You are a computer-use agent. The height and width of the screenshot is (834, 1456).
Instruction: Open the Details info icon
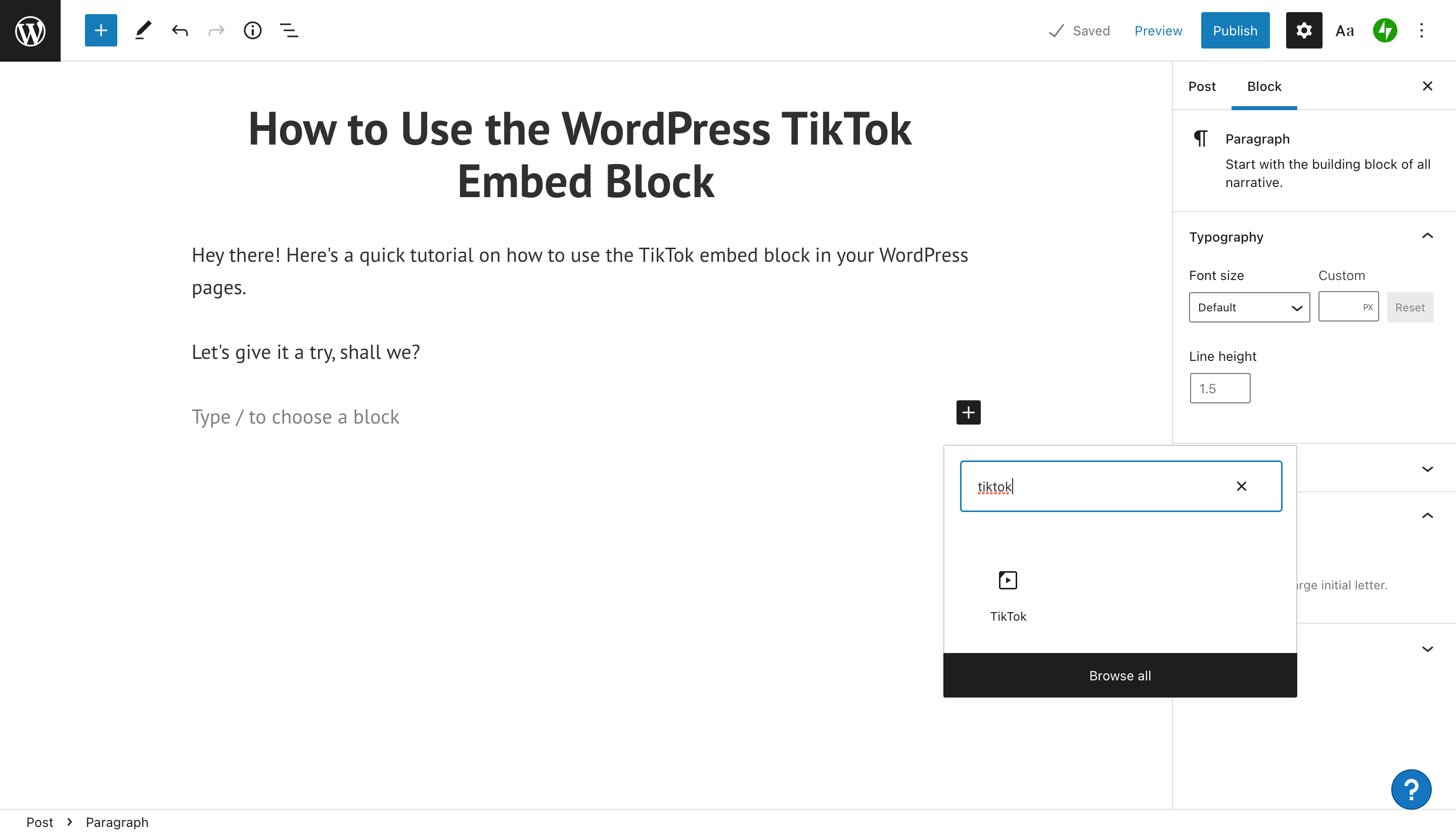[x=252, y=30]
